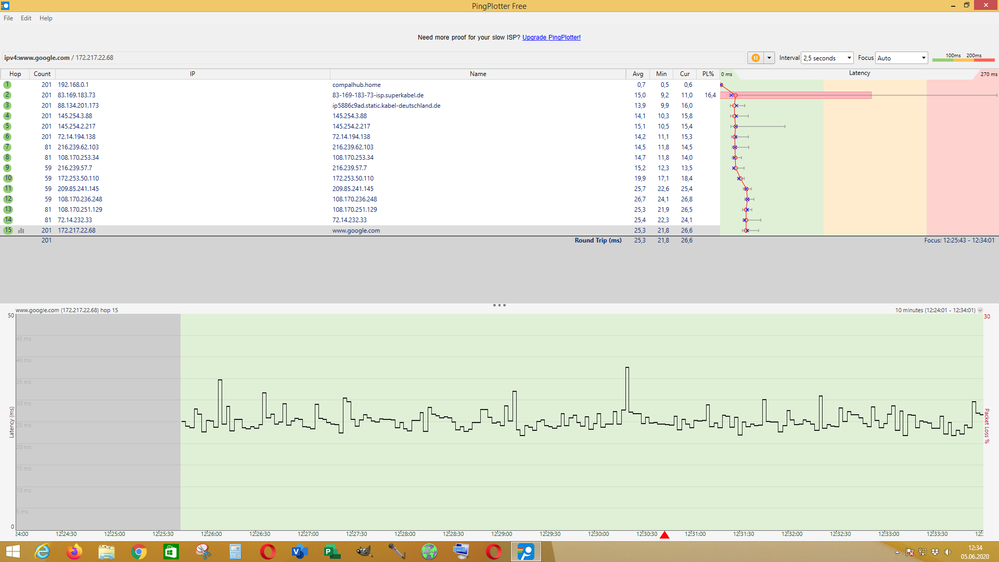The height and width of the screenshot is (562, 999).
Task: Select the green hop 12 circle icon
Action: [x=8, y=199]
